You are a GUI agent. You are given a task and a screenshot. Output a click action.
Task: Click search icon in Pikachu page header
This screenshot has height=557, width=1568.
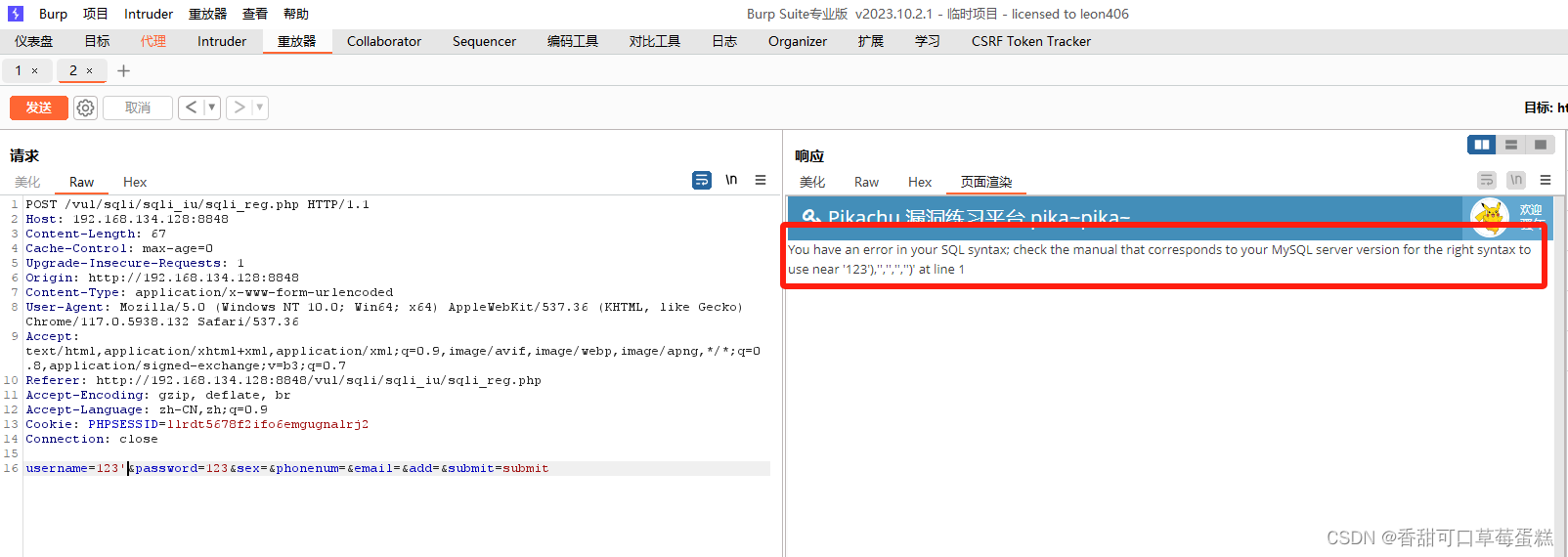811,217
